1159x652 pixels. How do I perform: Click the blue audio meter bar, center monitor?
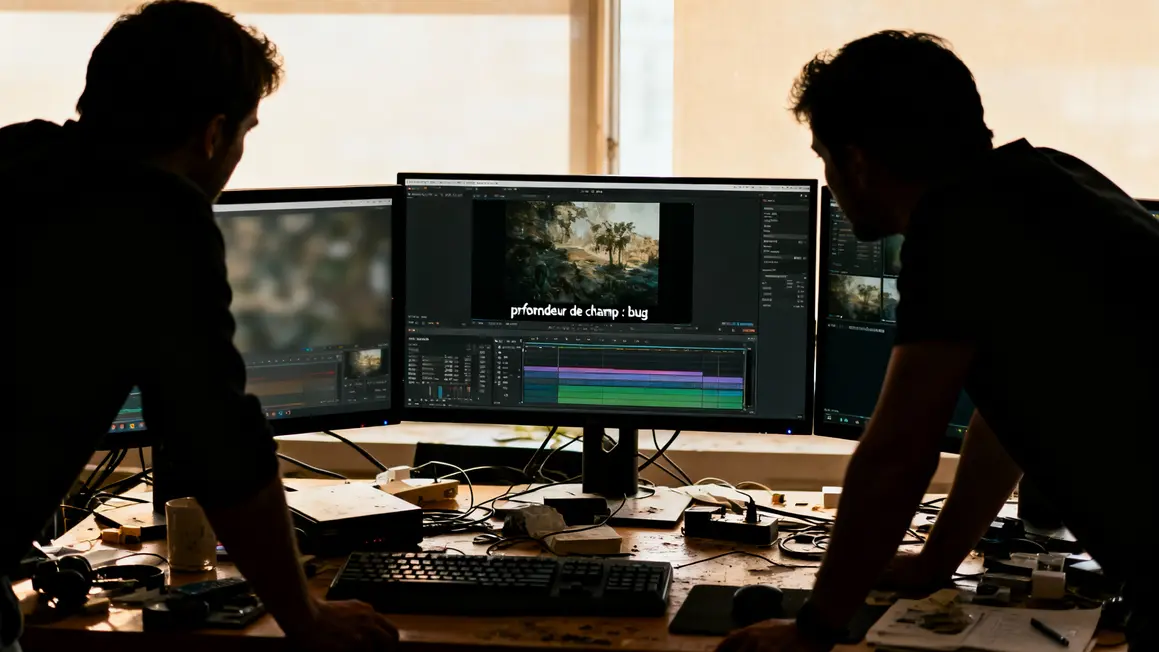point(440,392)
